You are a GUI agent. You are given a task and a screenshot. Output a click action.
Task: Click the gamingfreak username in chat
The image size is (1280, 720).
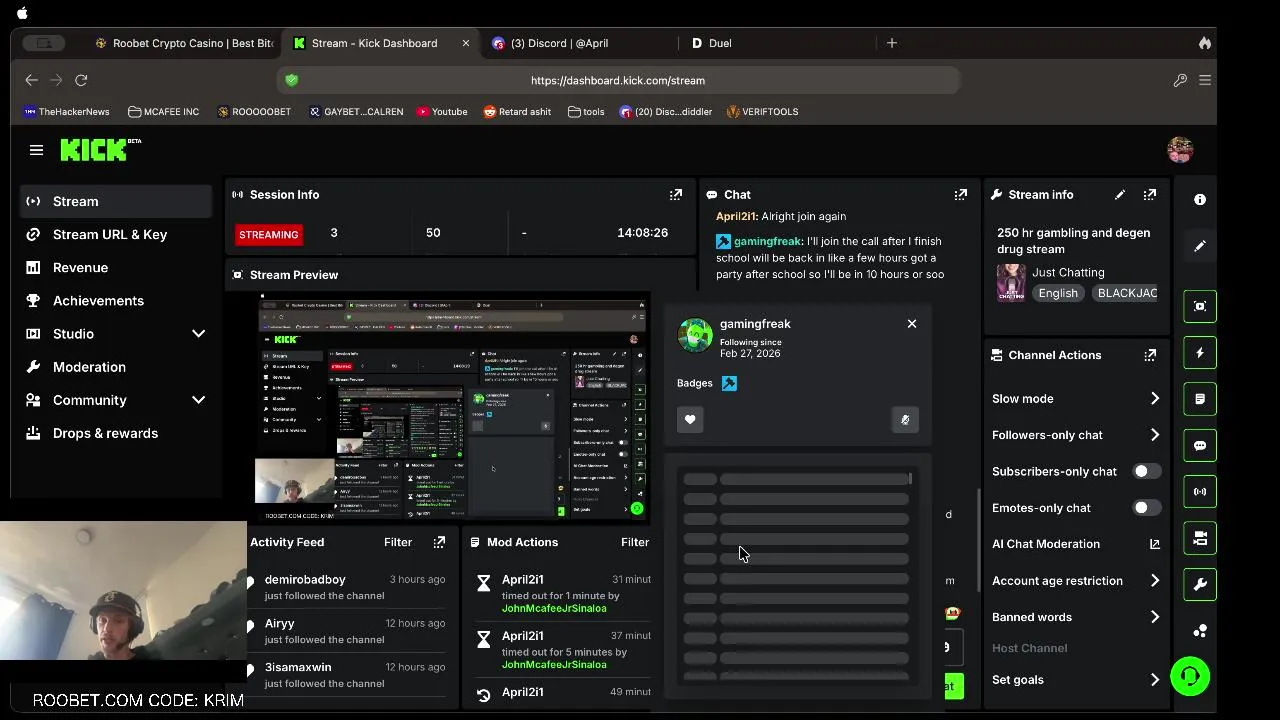(767, 241)
